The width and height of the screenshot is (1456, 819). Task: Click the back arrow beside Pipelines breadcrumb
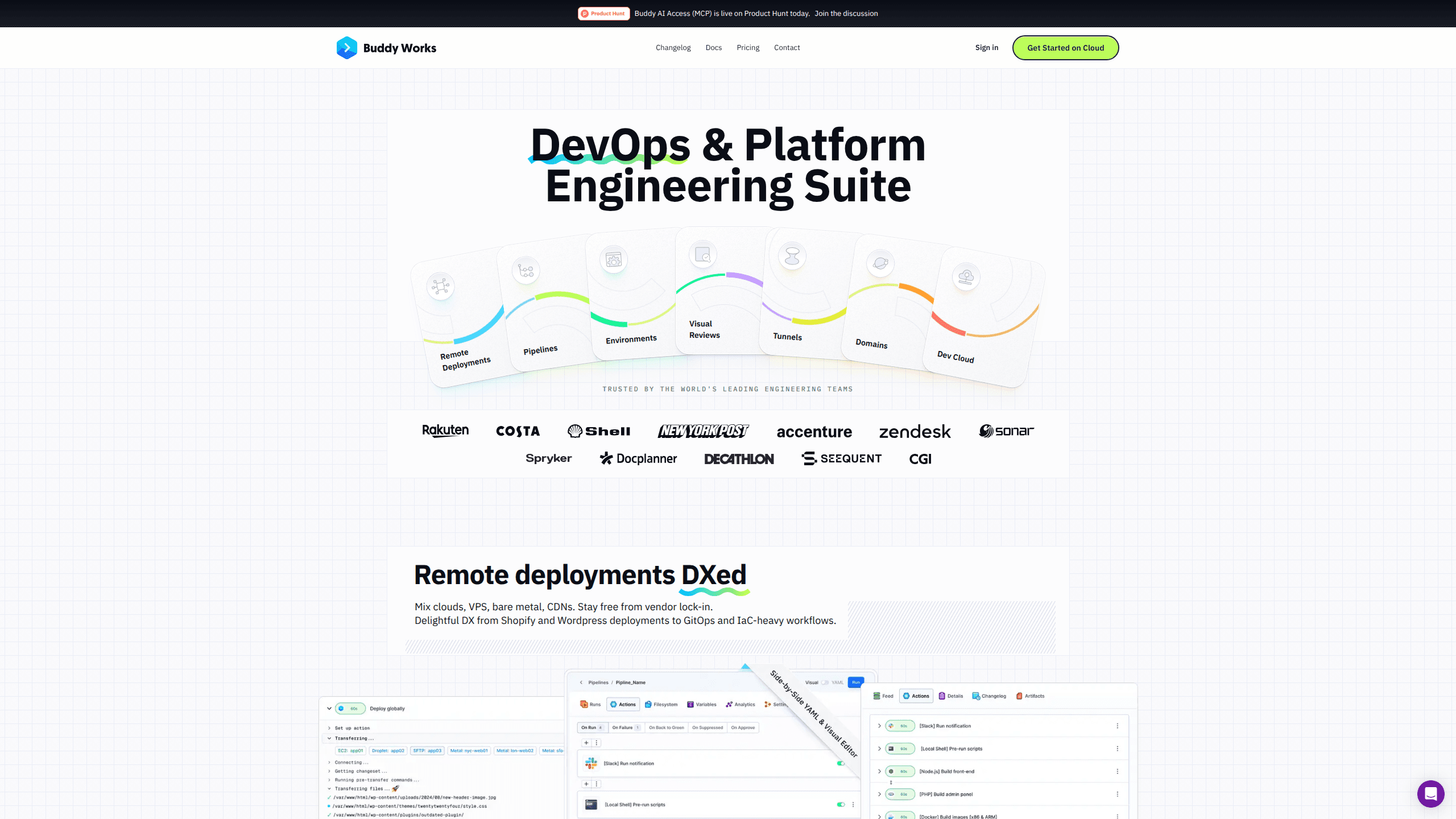(581, 682)
